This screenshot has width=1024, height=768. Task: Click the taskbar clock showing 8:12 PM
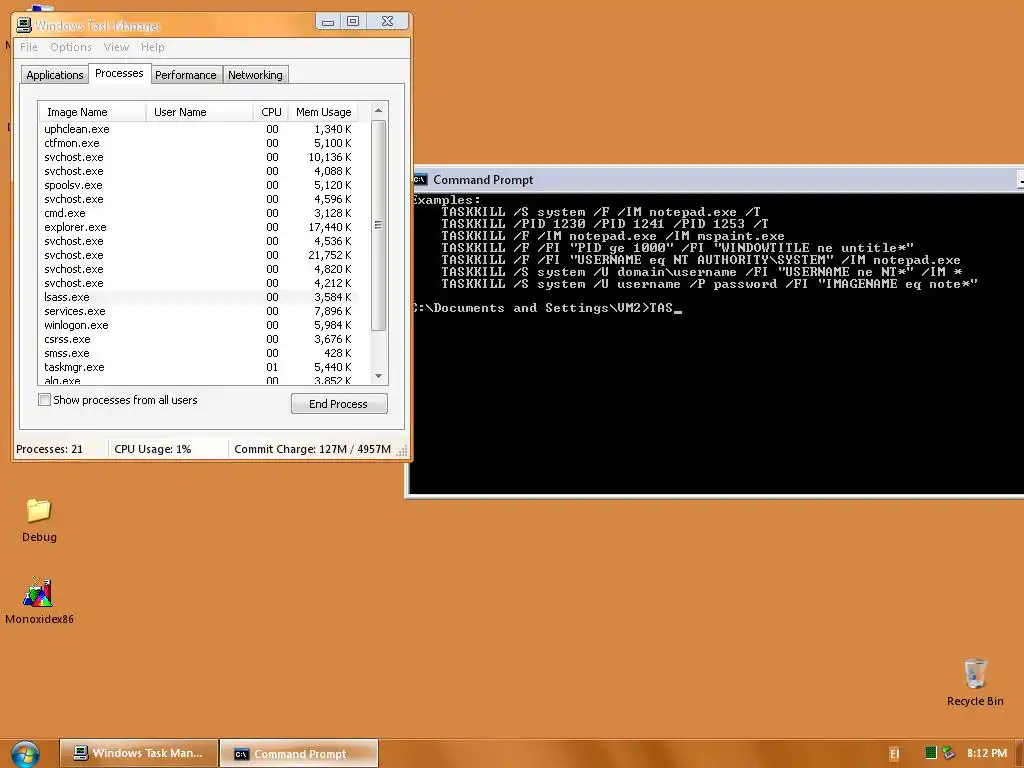987,753
